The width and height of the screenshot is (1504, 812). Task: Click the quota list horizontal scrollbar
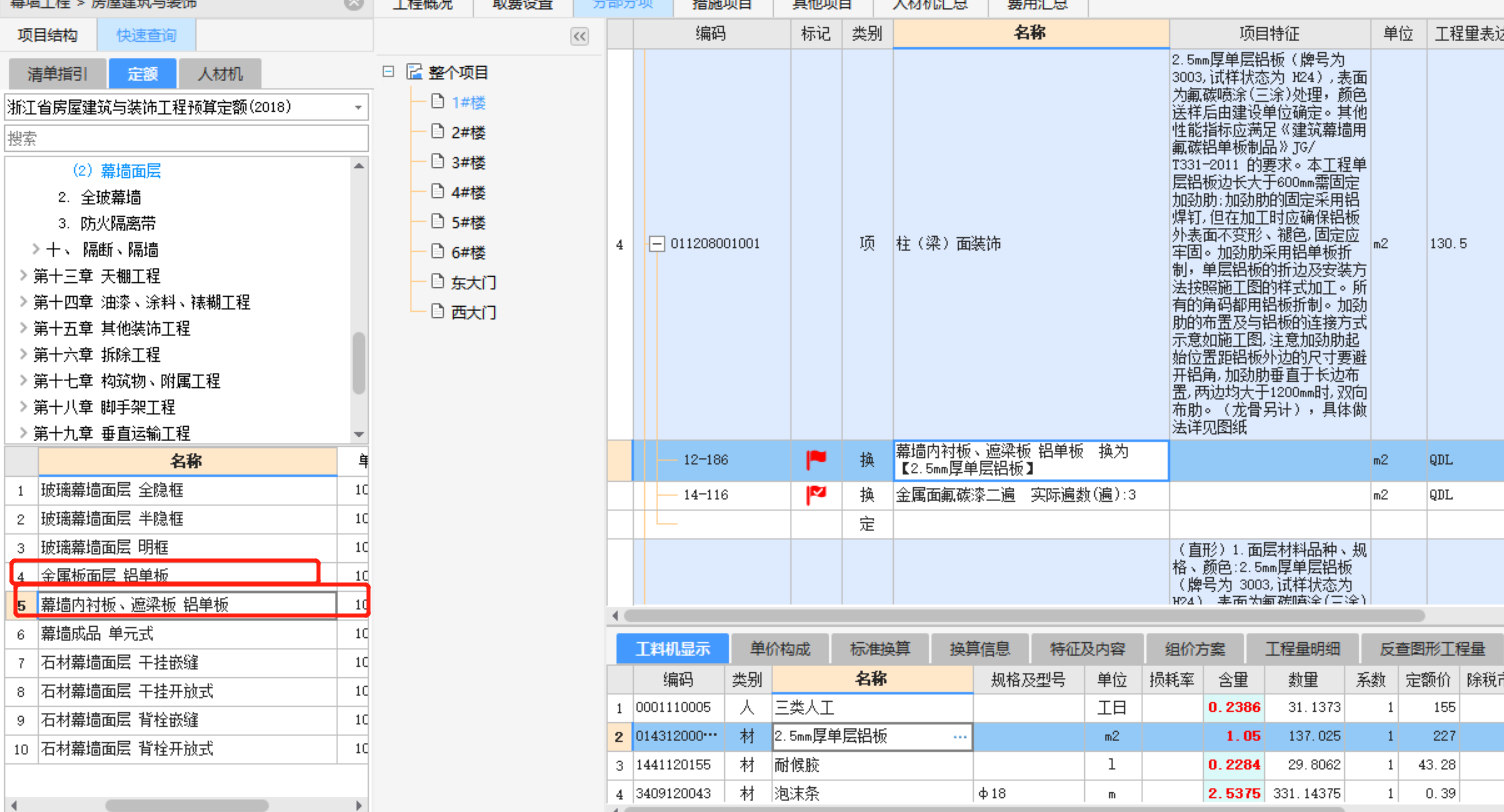pos(187,805)
